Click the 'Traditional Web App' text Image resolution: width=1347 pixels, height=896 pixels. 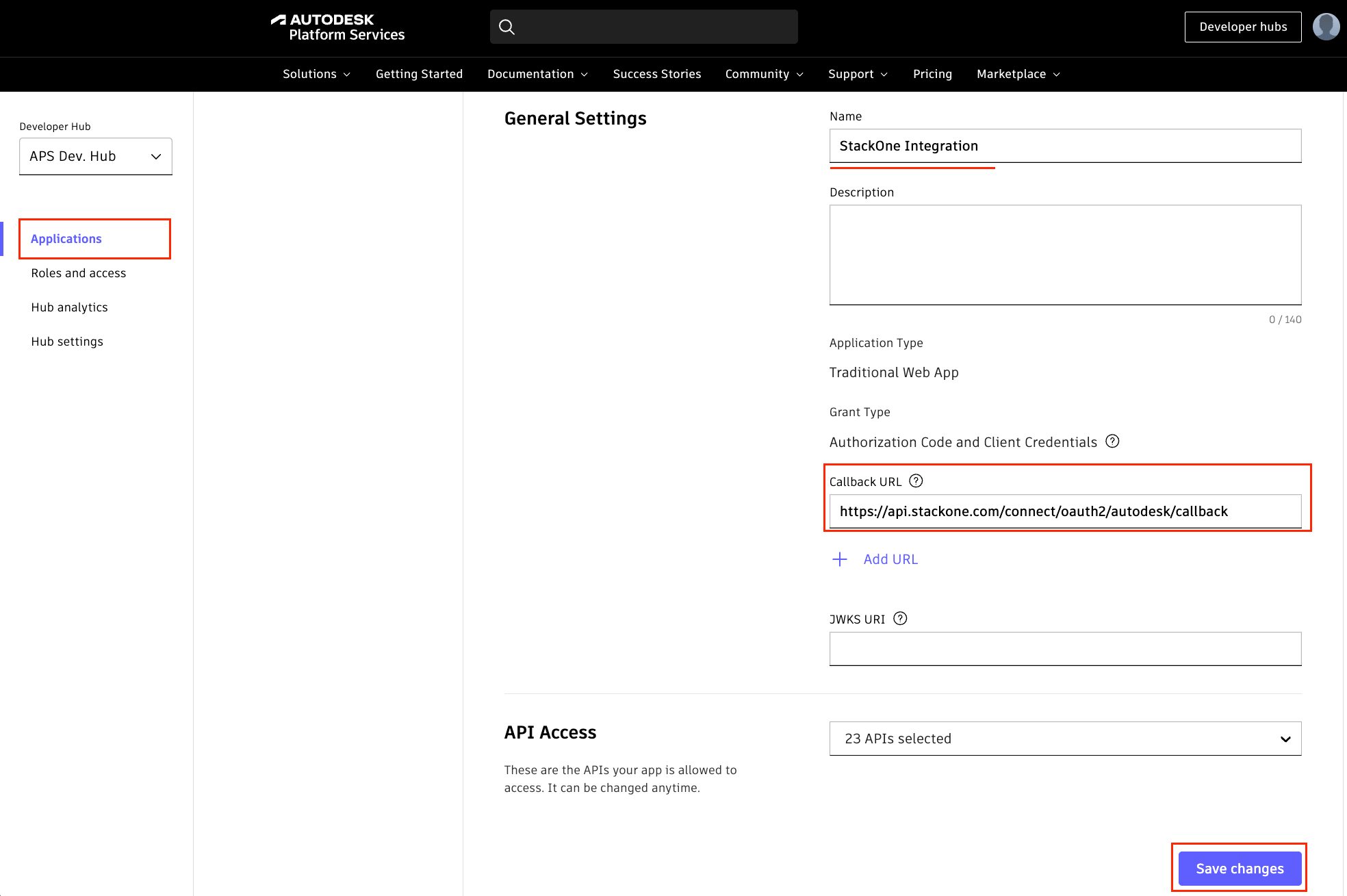click(x=894, y=372)
